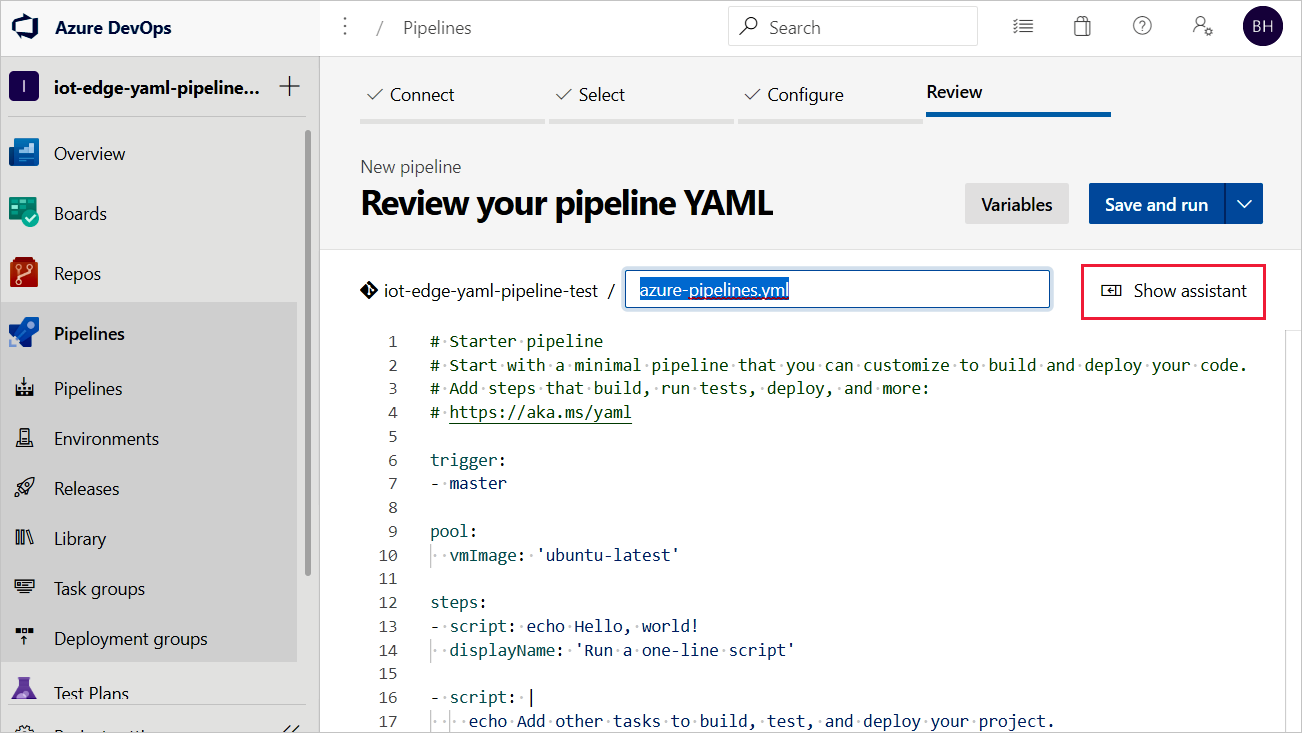Image resolution: width=1302 pixels, height=733 pixels.
Task: Click the azure-pipelines.yml filename field
Action: click(837, 290)
